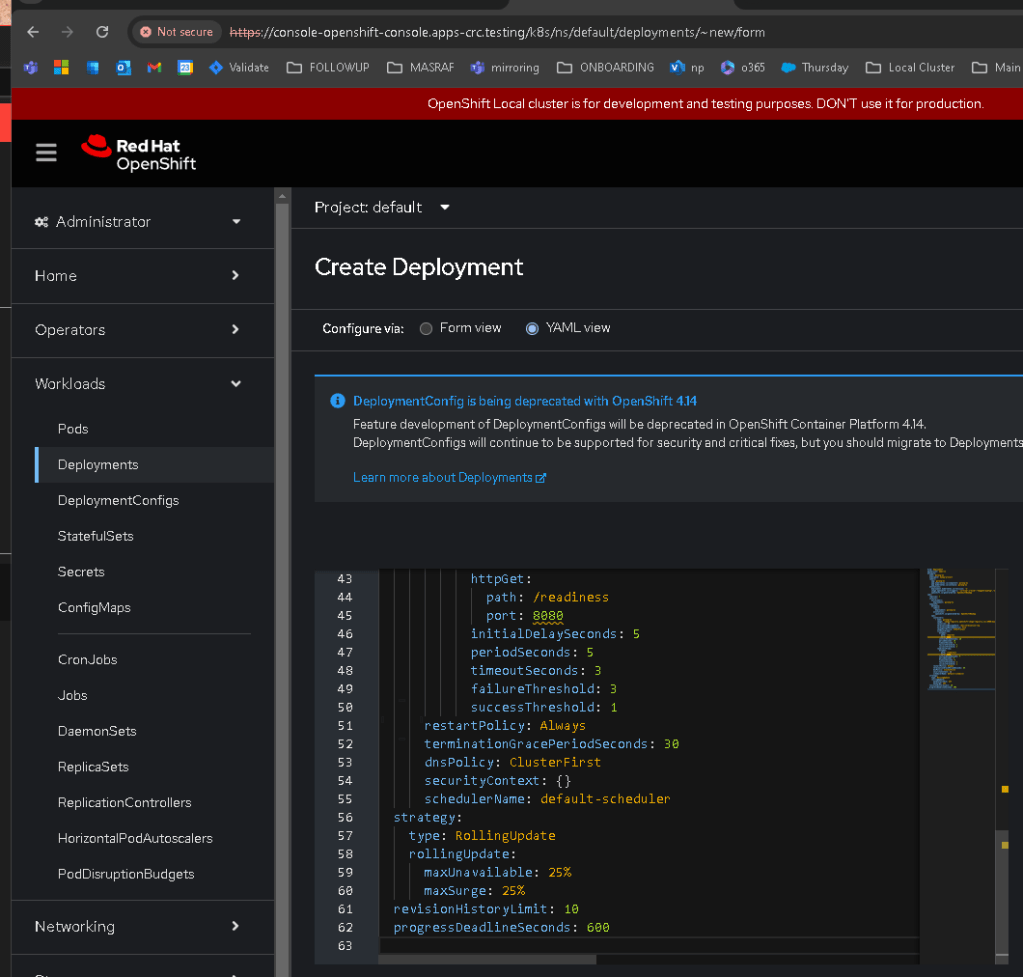The height and width of the screenshot is (977, 1023).
Task: Open the Microsoft colored squares bookmark
Action: 61,67
